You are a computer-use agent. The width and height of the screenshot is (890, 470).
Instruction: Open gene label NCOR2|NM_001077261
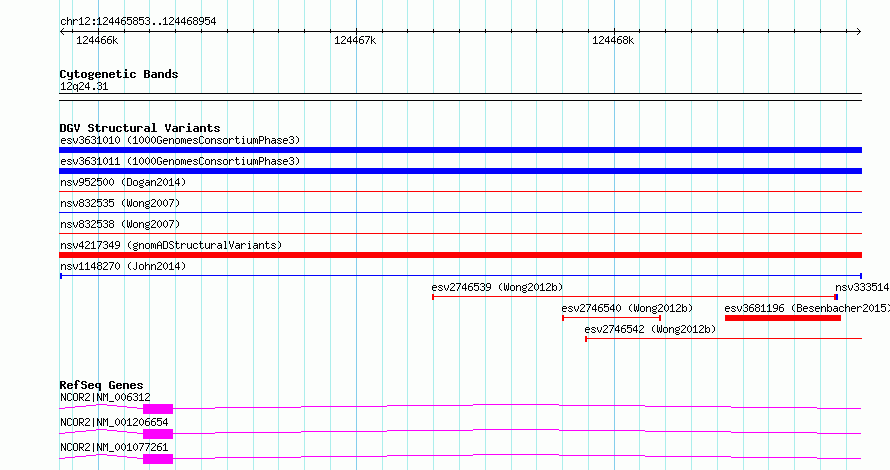tap(114, 447)
